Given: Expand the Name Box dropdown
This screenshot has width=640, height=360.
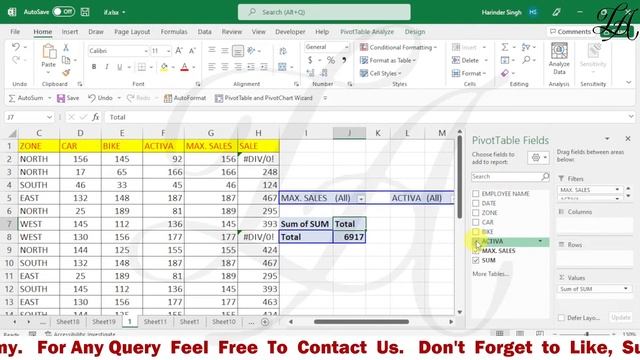Looking at the screenshot, I should [49, 118].
